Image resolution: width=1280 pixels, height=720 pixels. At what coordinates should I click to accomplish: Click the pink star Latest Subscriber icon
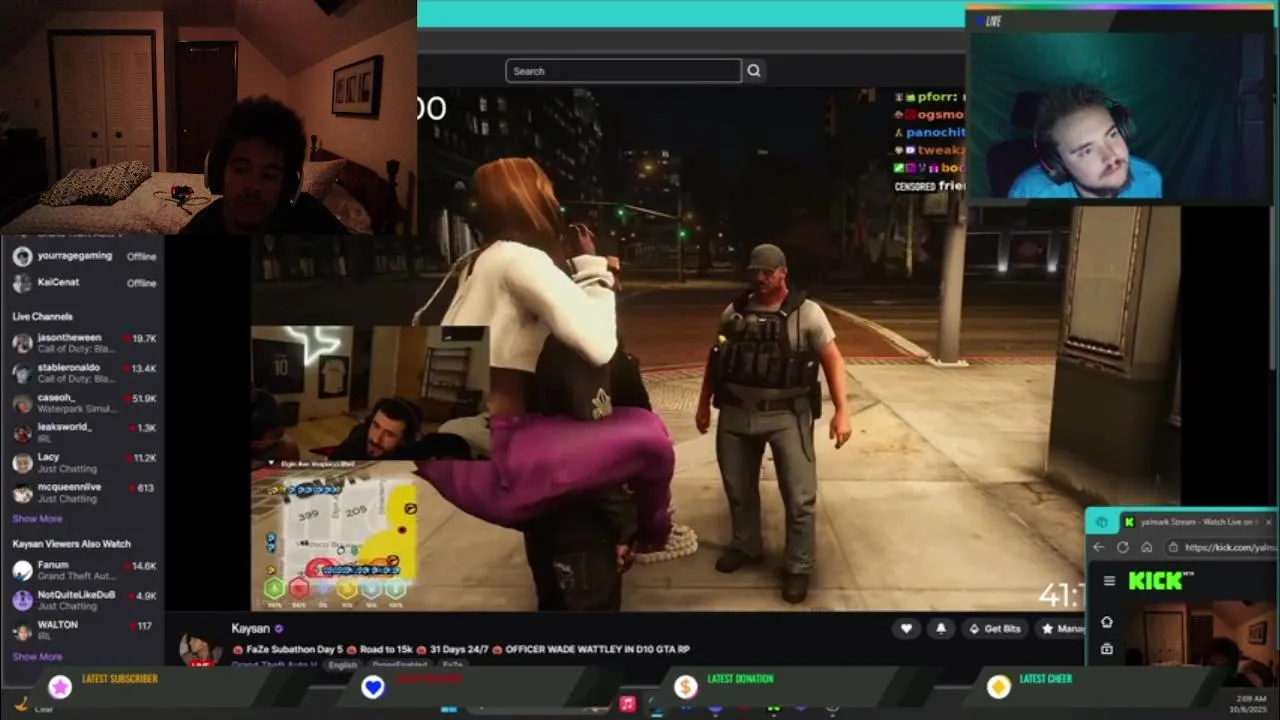click(60, 687)
